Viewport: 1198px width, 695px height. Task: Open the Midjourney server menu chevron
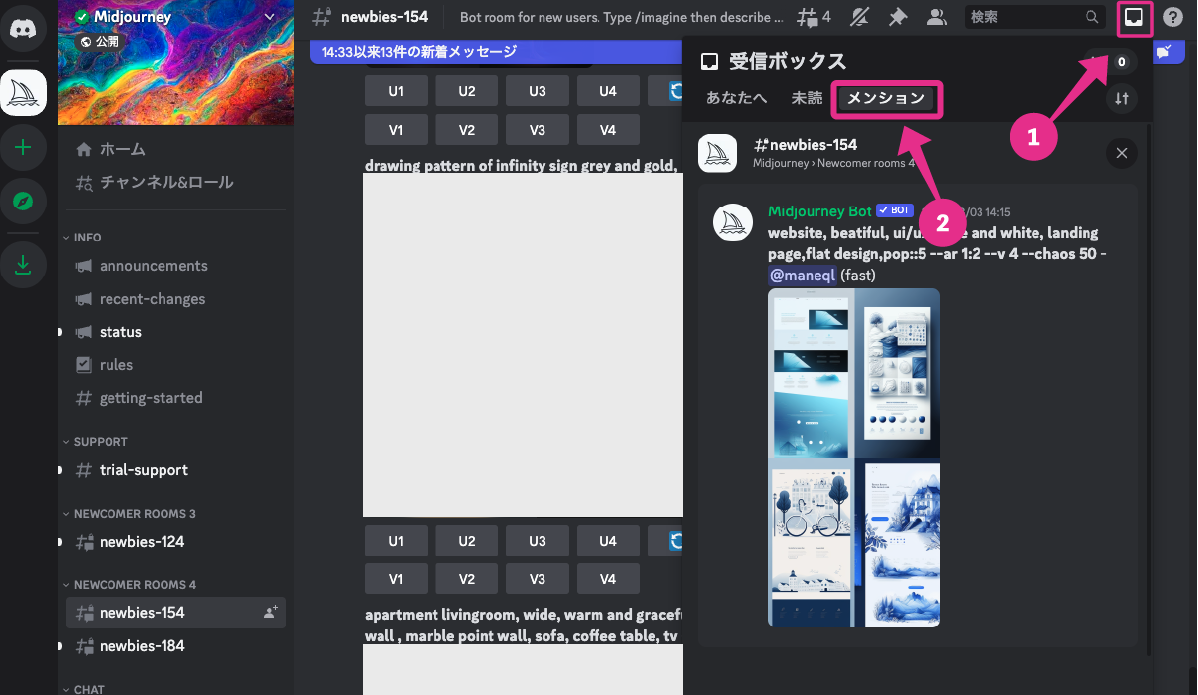point(270,17)
